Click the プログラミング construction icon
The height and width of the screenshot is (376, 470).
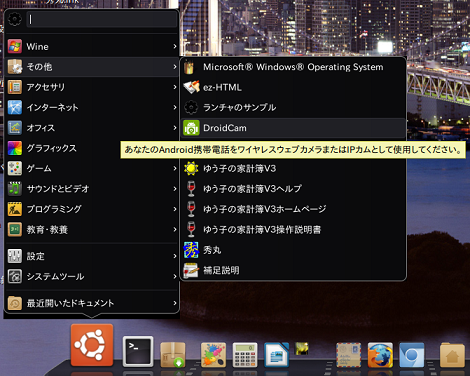tap(15, 209)
